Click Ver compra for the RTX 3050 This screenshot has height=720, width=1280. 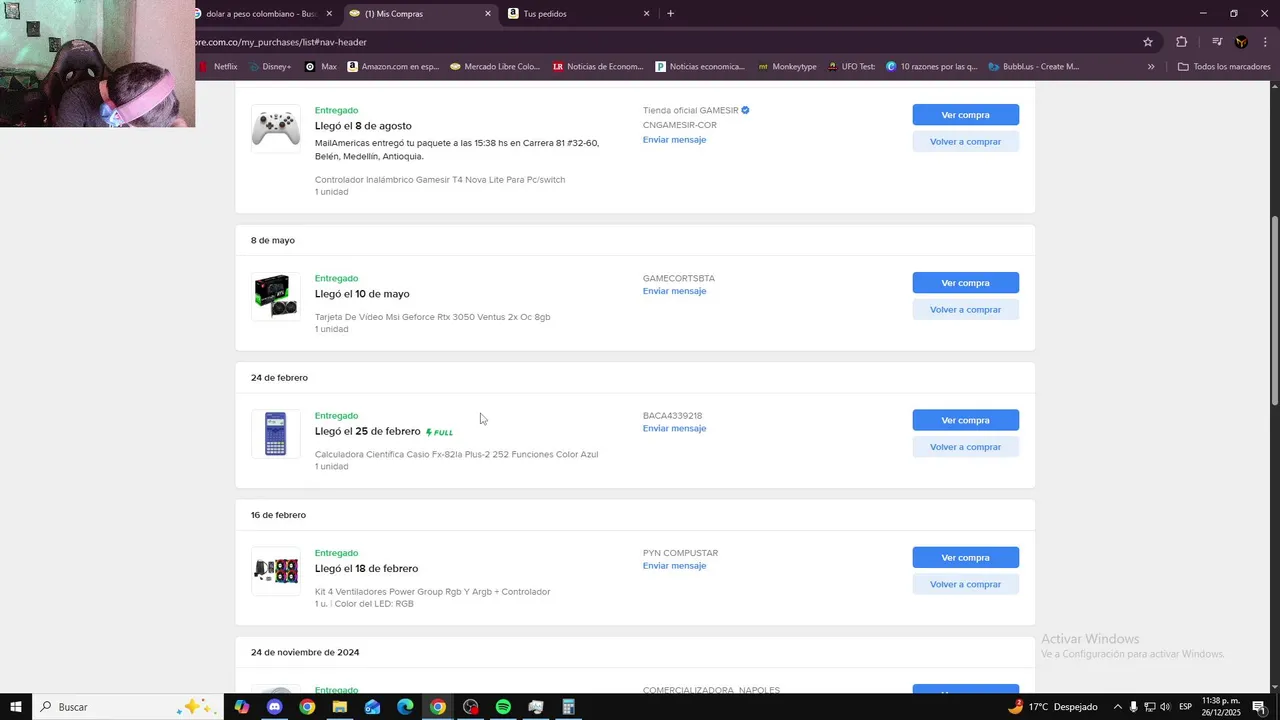(x=965, y=283)
